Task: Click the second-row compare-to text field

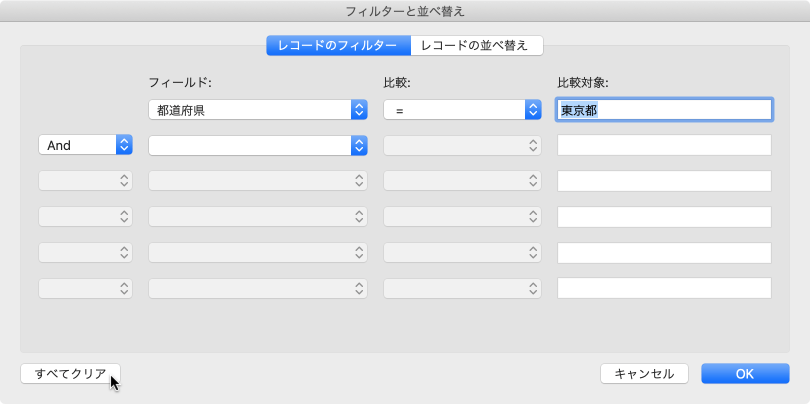Action: (x=664, y=145)
